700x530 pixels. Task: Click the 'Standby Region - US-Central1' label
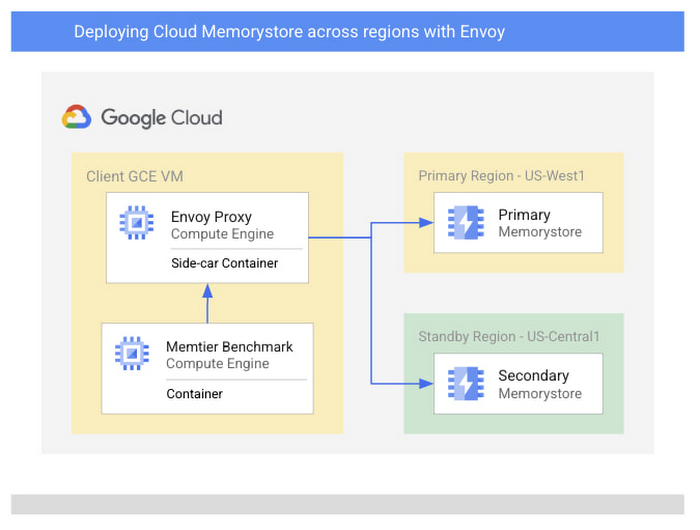[509, 336]
